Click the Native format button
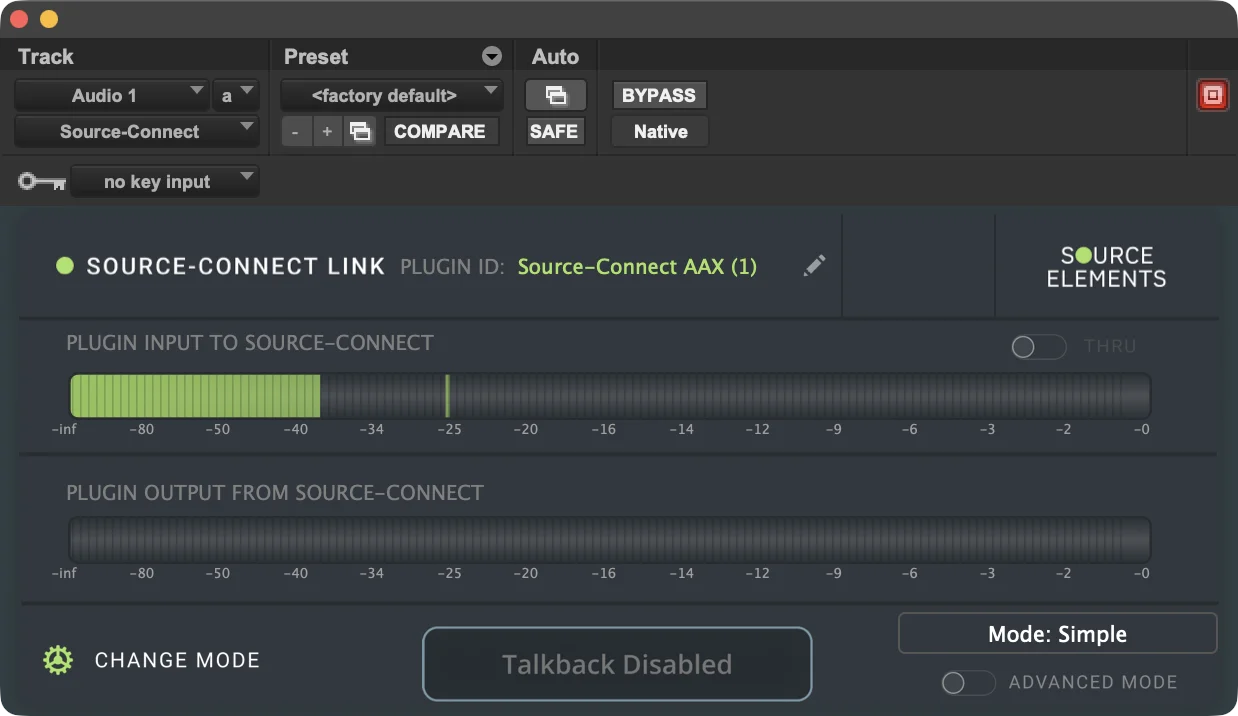 660,131
